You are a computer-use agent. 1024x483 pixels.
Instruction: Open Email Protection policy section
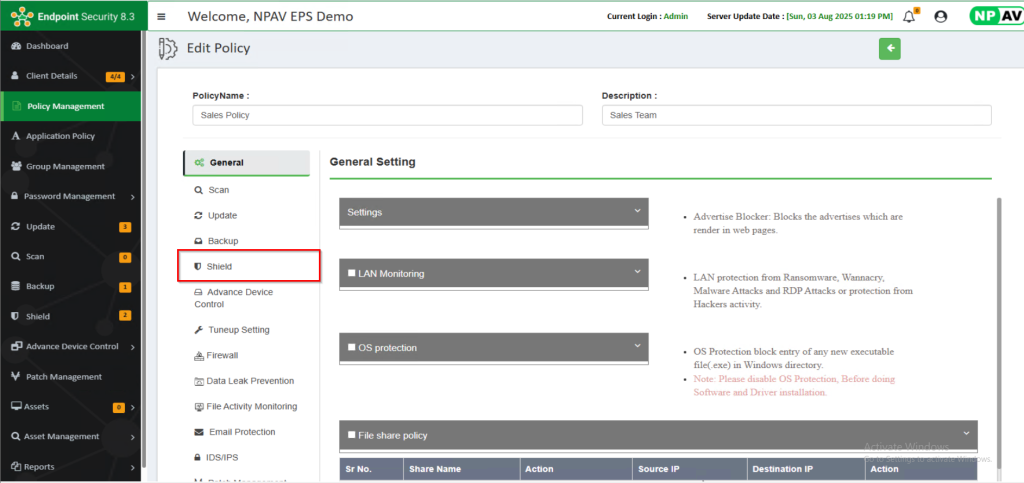(x=241, y=432)
